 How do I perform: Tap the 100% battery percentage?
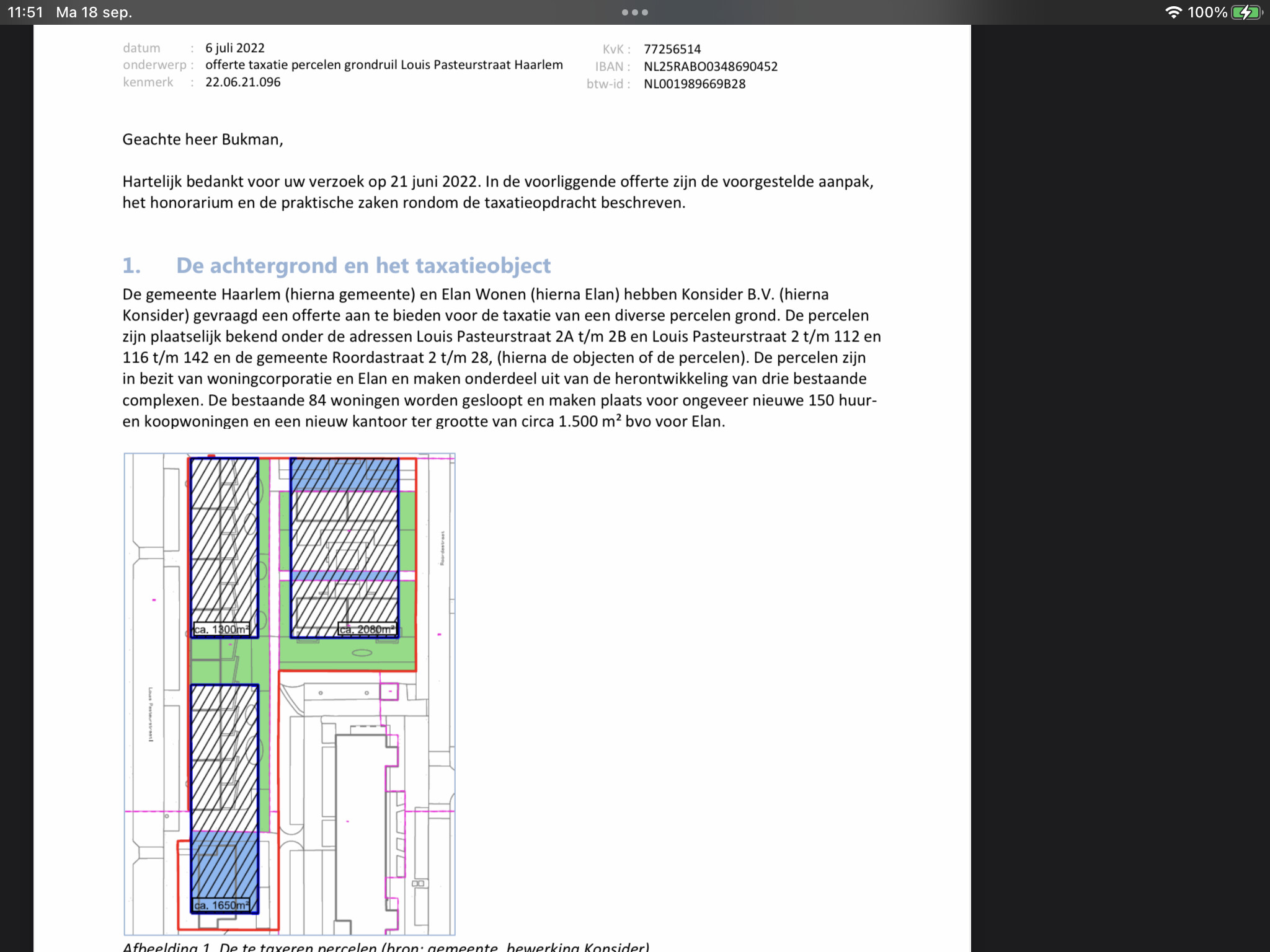click(x=1207, y=12)
